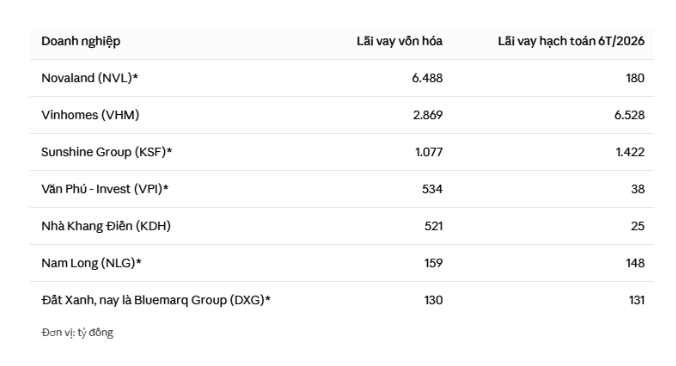The image size is (676, 366).
Task: Select the 521 value for Khang Điền
Action: coord(433,226)
